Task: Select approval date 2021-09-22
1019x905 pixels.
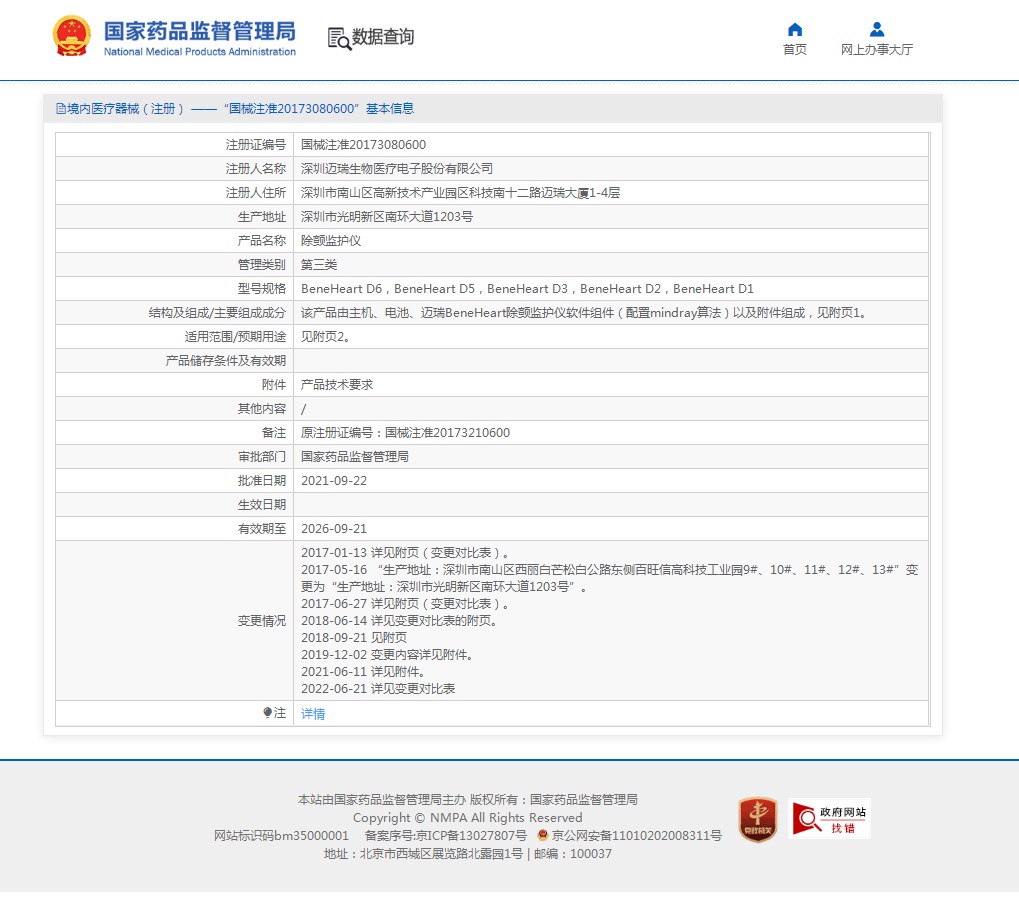Action: point(334,481)
